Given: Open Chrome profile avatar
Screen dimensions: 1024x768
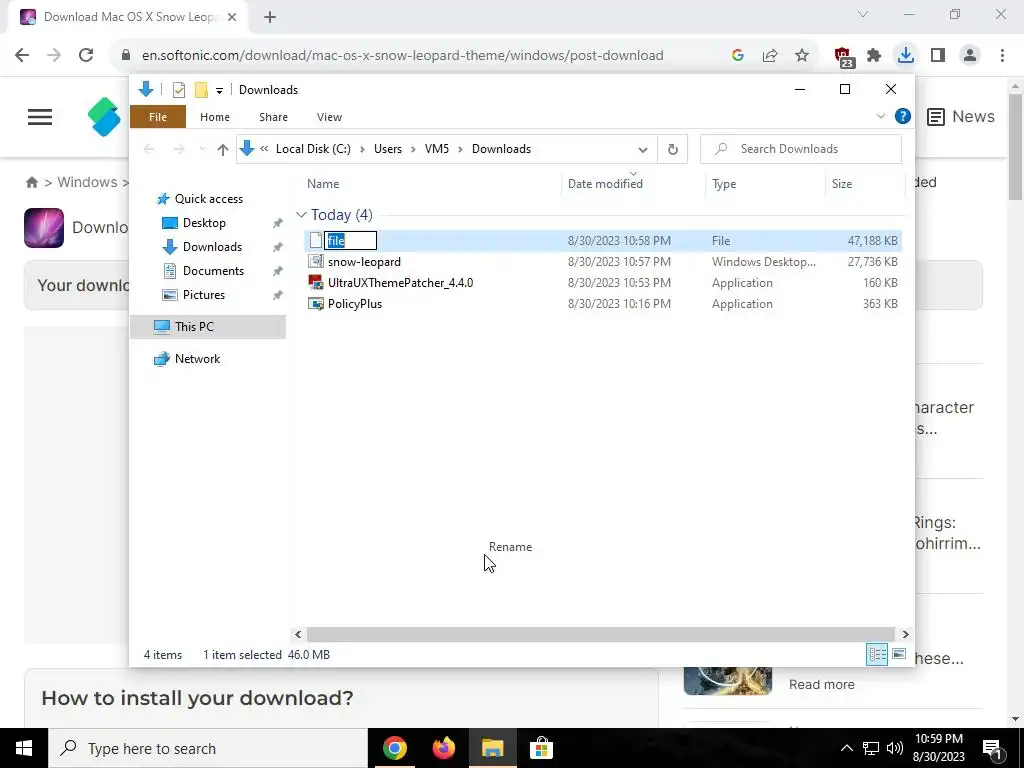Looking at the screenshot, I should click(970, 56).
